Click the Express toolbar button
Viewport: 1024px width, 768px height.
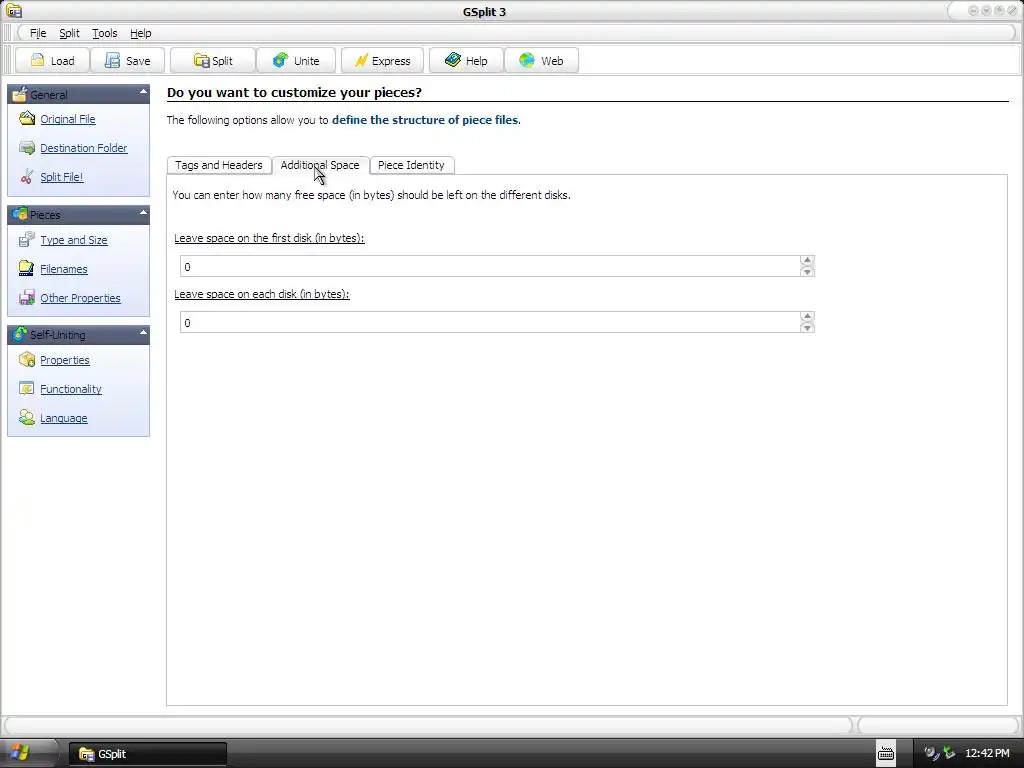coord(382,61)
